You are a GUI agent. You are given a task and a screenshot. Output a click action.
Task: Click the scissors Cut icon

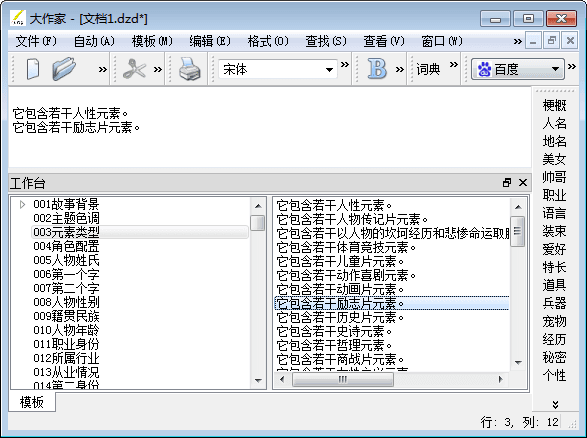click(134, 69)
